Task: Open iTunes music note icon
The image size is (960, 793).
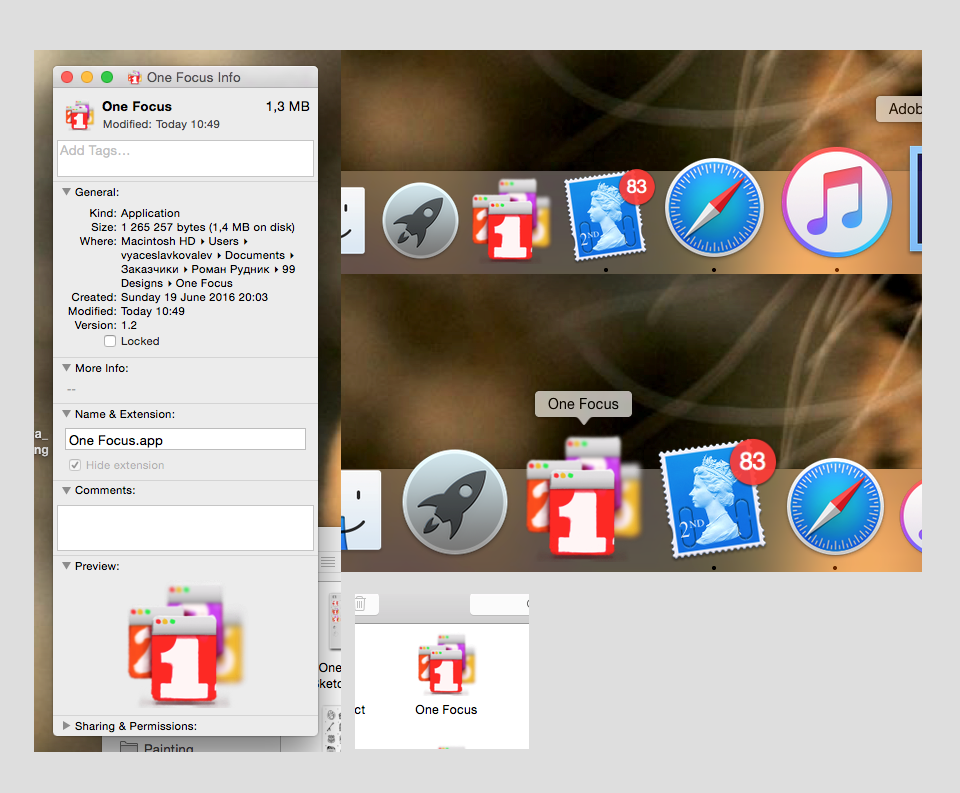Action: point(836,202)
